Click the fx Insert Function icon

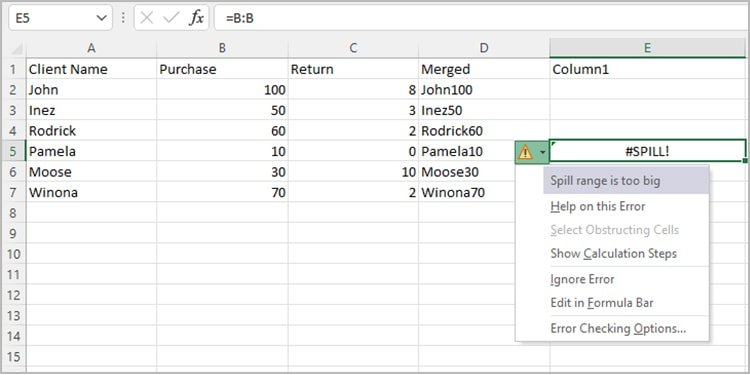pos(197,18)
